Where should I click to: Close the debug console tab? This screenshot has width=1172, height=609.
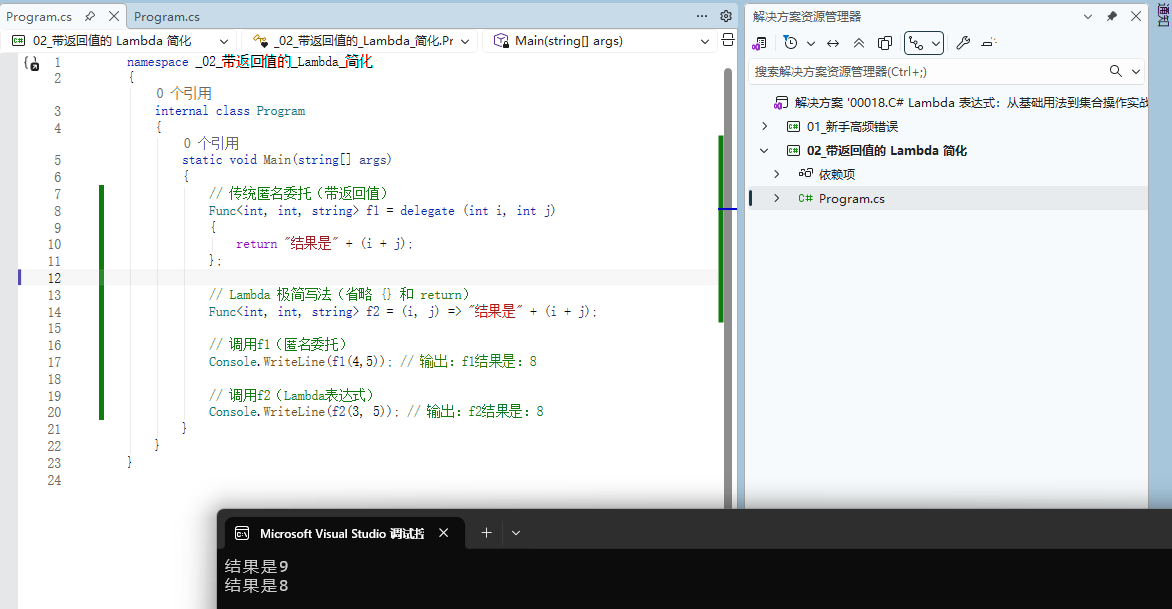click(x=443, y=533)
